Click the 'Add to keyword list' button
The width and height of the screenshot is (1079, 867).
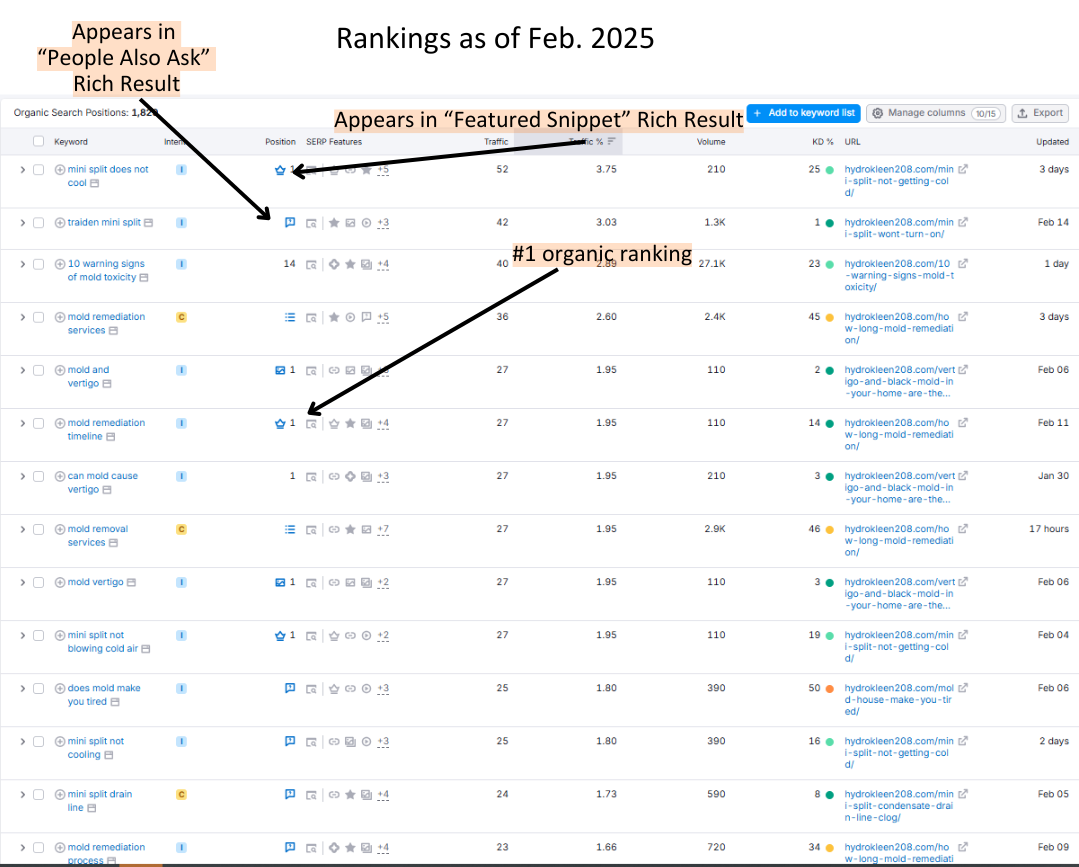(803, 113)
